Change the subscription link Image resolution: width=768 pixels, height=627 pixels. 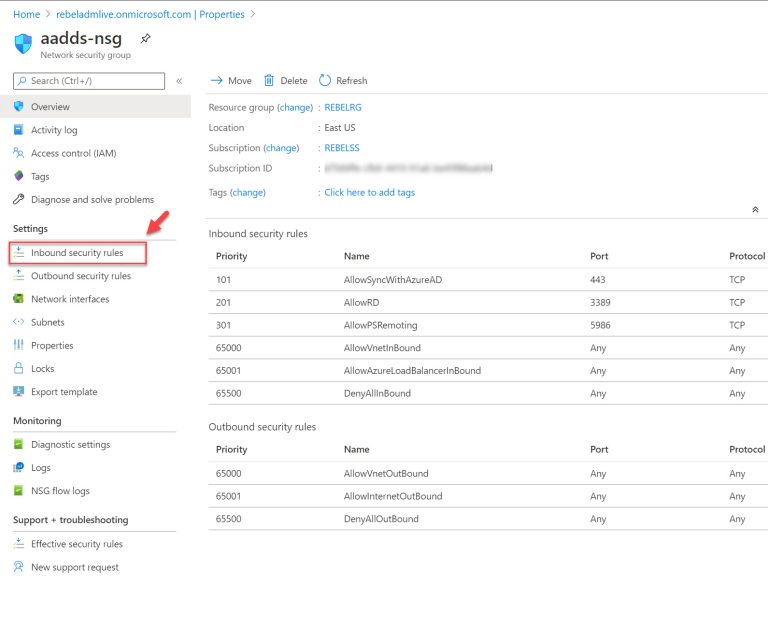[281, 147]
